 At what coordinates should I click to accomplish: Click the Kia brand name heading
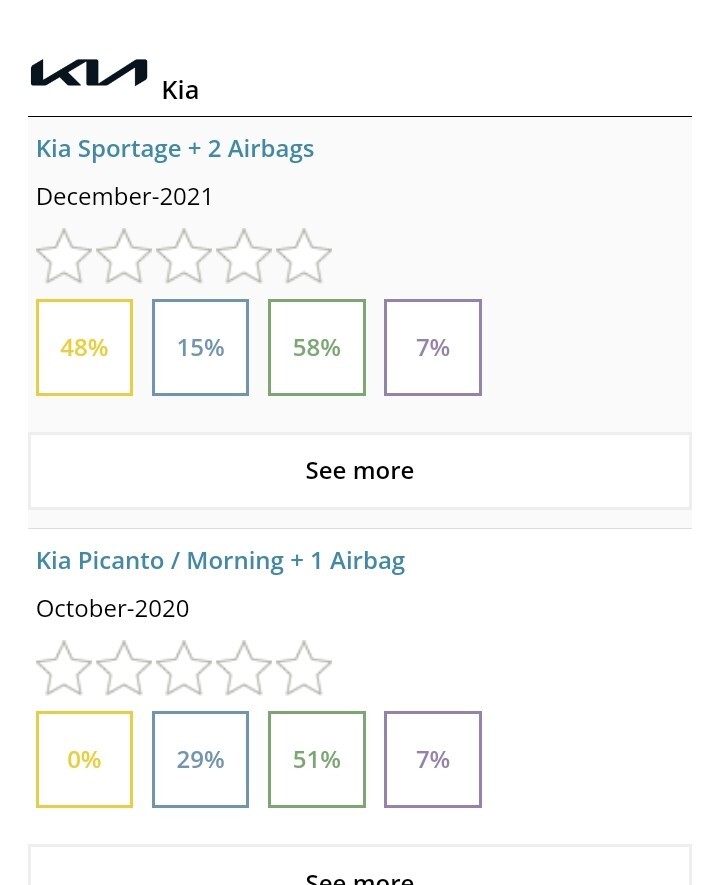pos(180,90)
